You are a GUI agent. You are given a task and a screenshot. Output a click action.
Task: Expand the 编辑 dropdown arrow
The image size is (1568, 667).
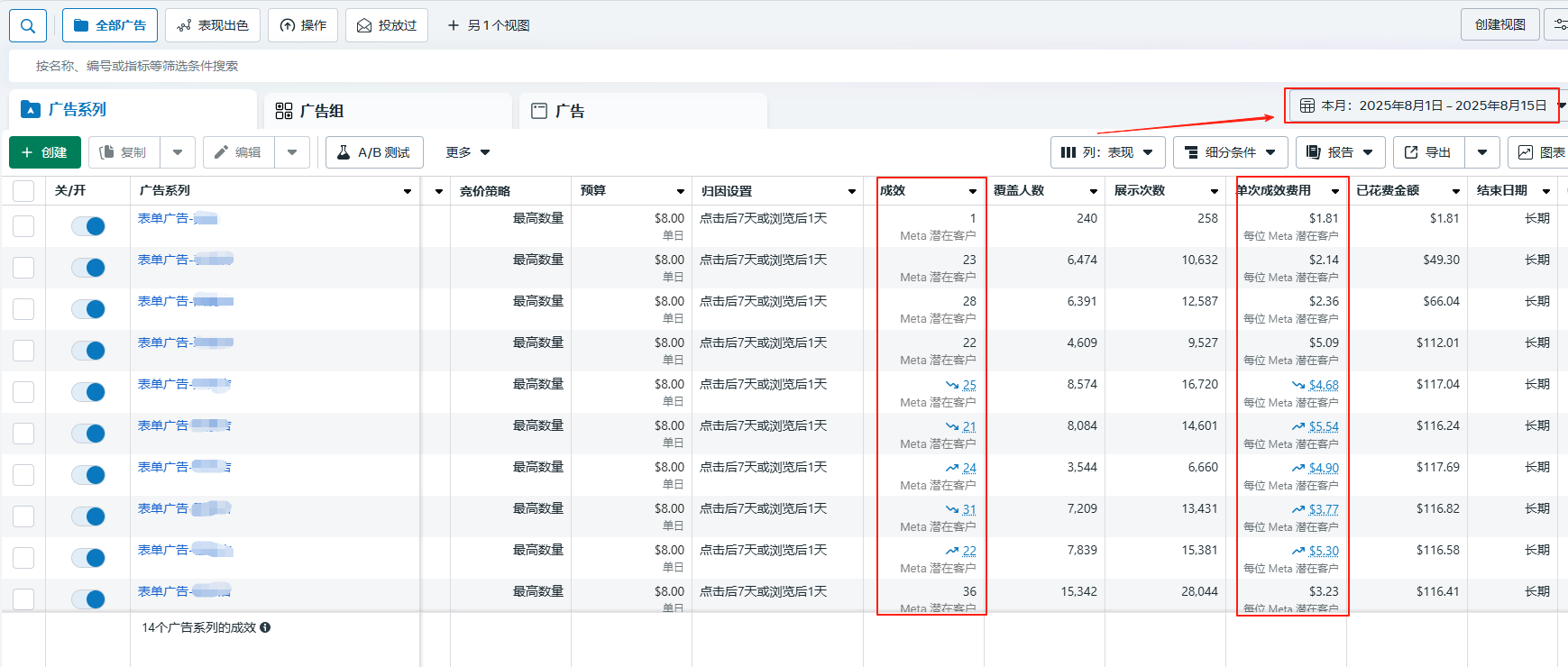pos(292,152)
